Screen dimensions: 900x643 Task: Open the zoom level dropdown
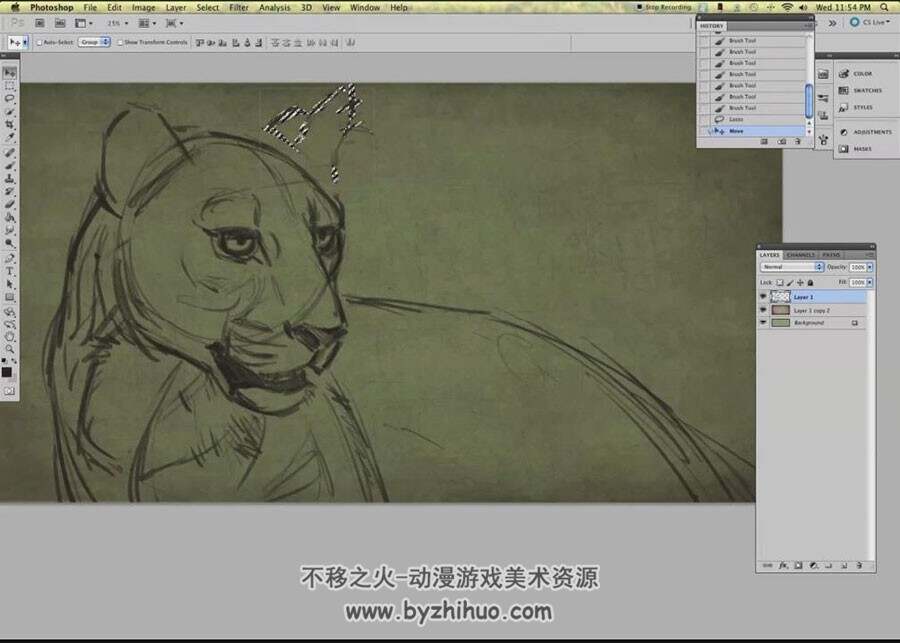pyautogui.click(x=118, y=23)
